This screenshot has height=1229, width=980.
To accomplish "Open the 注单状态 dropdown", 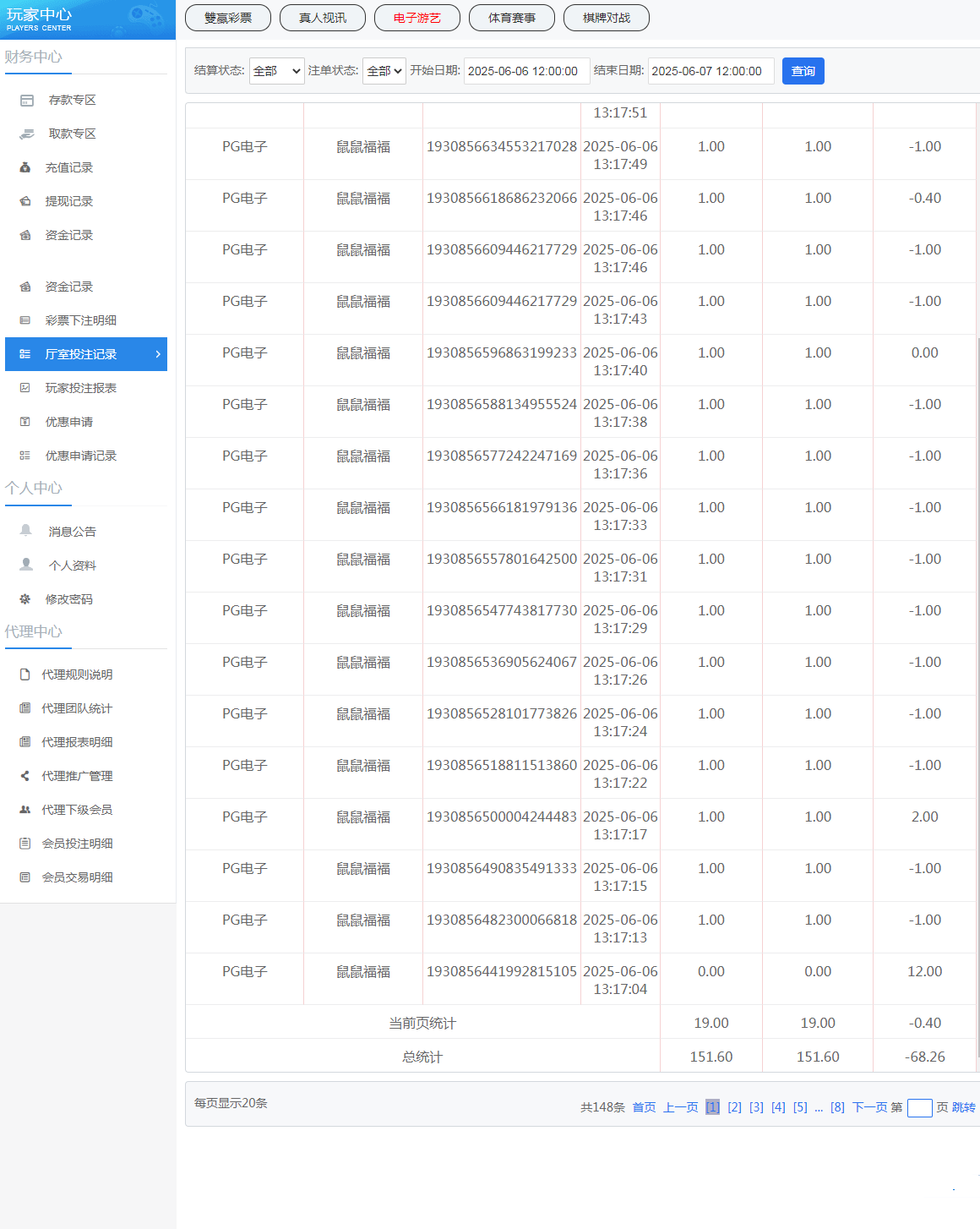I will click(384, 71).
